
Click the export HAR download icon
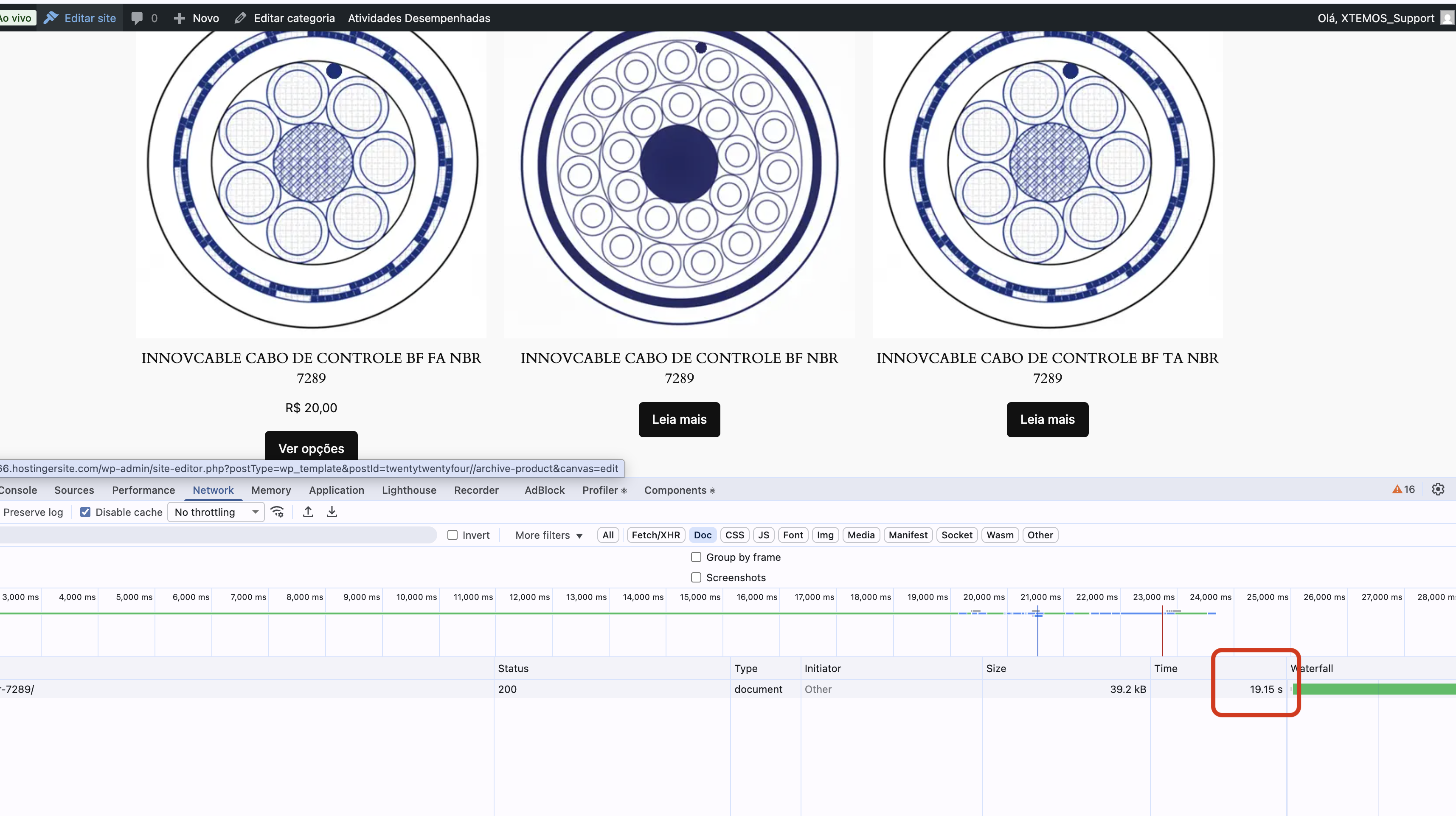(x=332, y=512)
